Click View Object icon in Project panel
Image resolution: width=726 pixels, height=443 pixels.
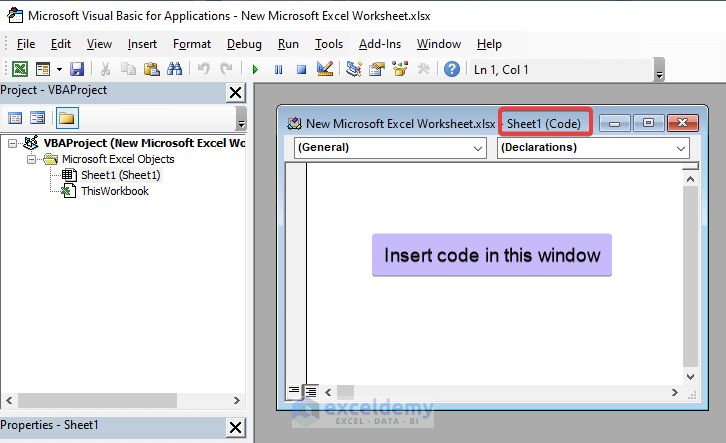coord(38,118)
